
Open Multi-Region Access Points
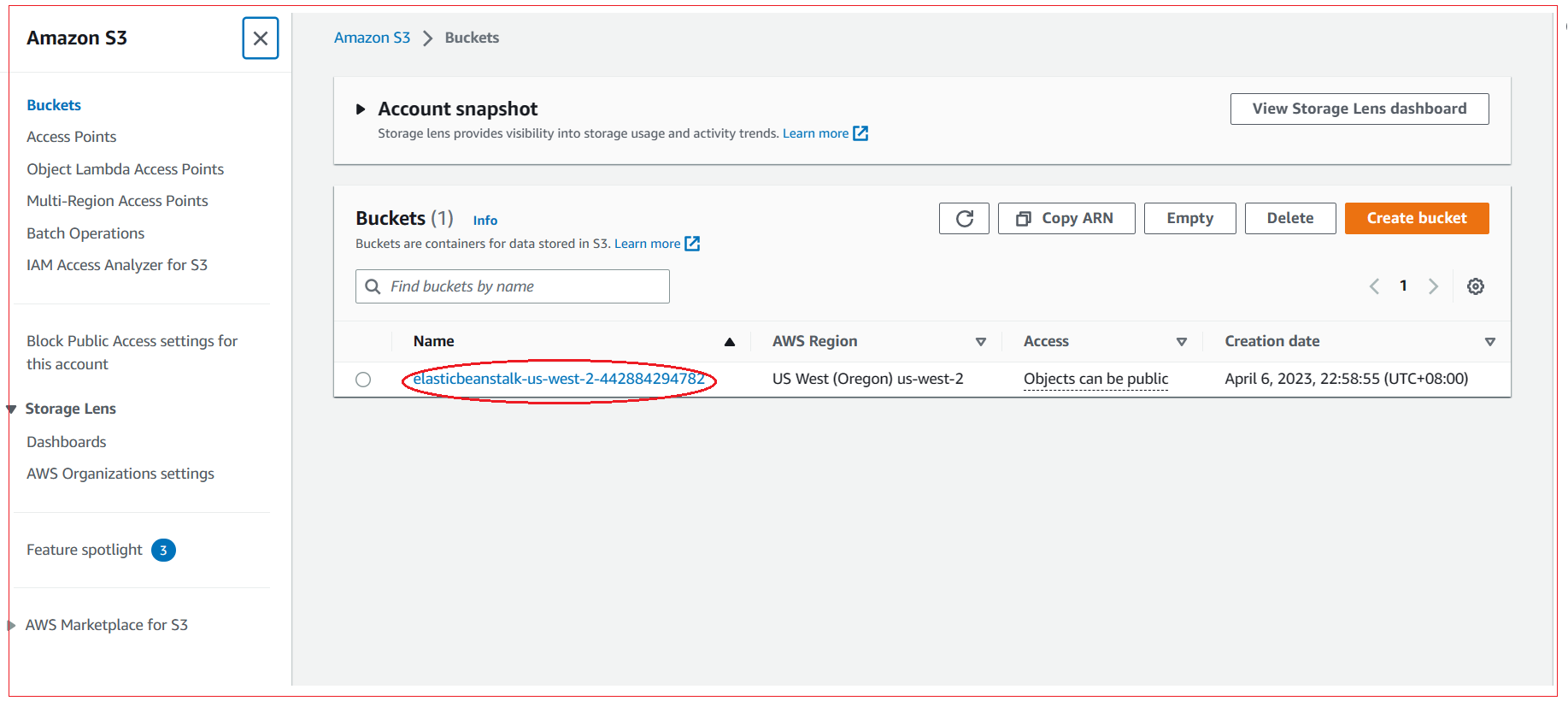117,201
